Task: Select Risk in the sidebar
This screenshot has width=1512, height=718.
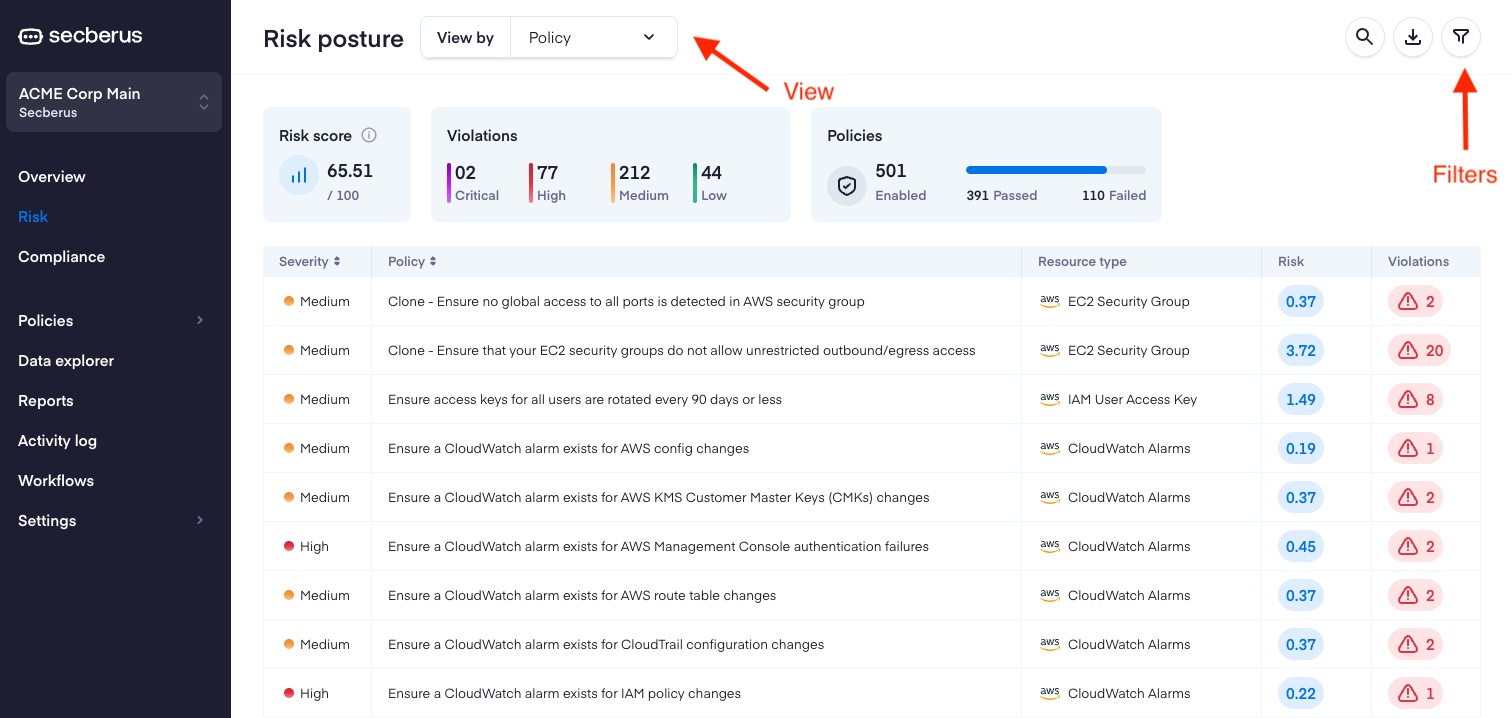Action: (33, 216)
